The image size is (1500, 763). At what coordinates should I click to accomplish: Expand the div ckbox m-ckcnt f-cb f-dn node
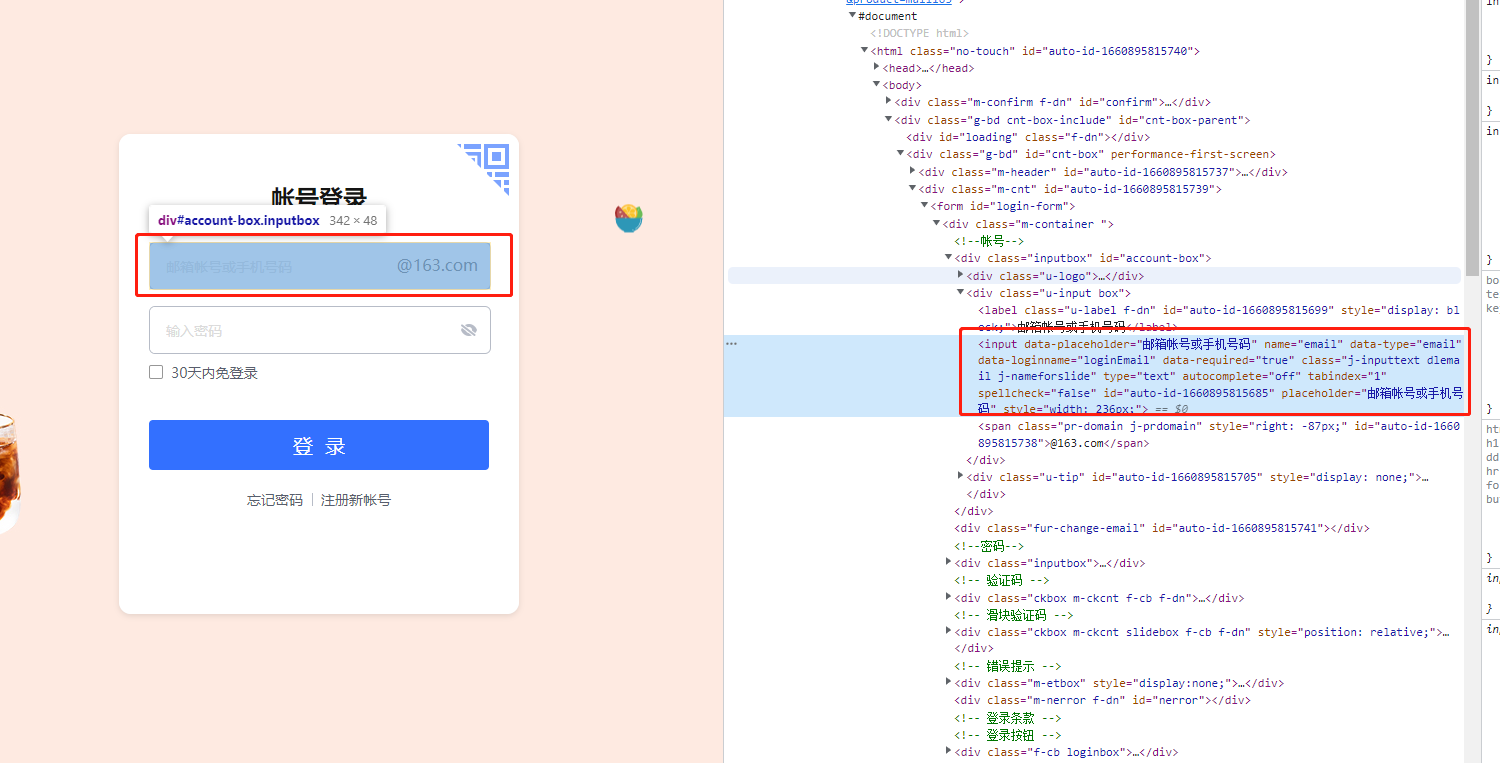pyautogui.click(x=949, y=598)
